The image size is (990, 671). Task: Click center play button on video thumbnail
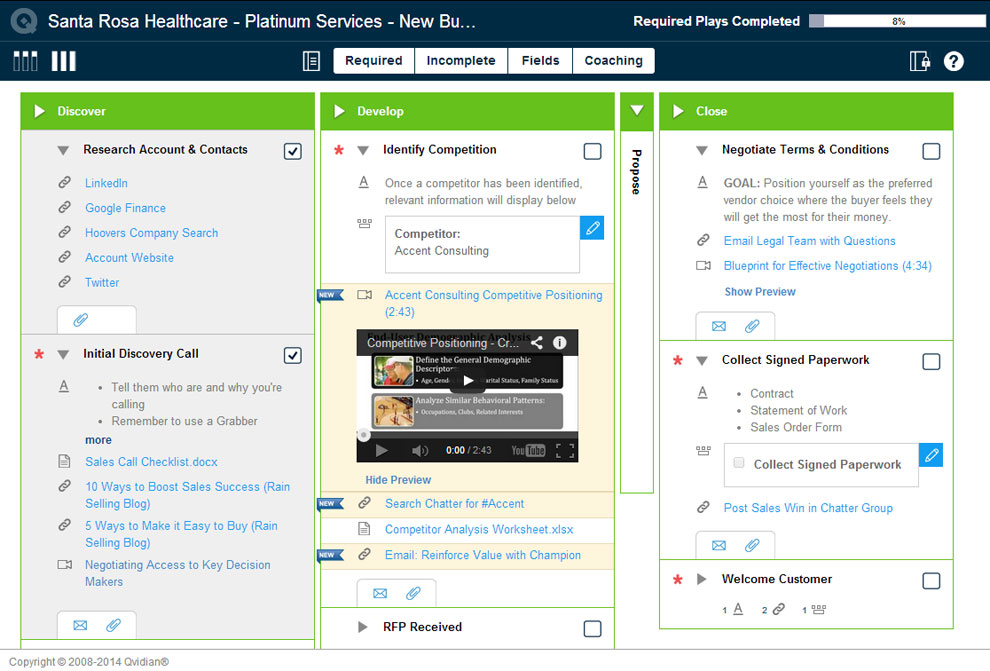468,381
